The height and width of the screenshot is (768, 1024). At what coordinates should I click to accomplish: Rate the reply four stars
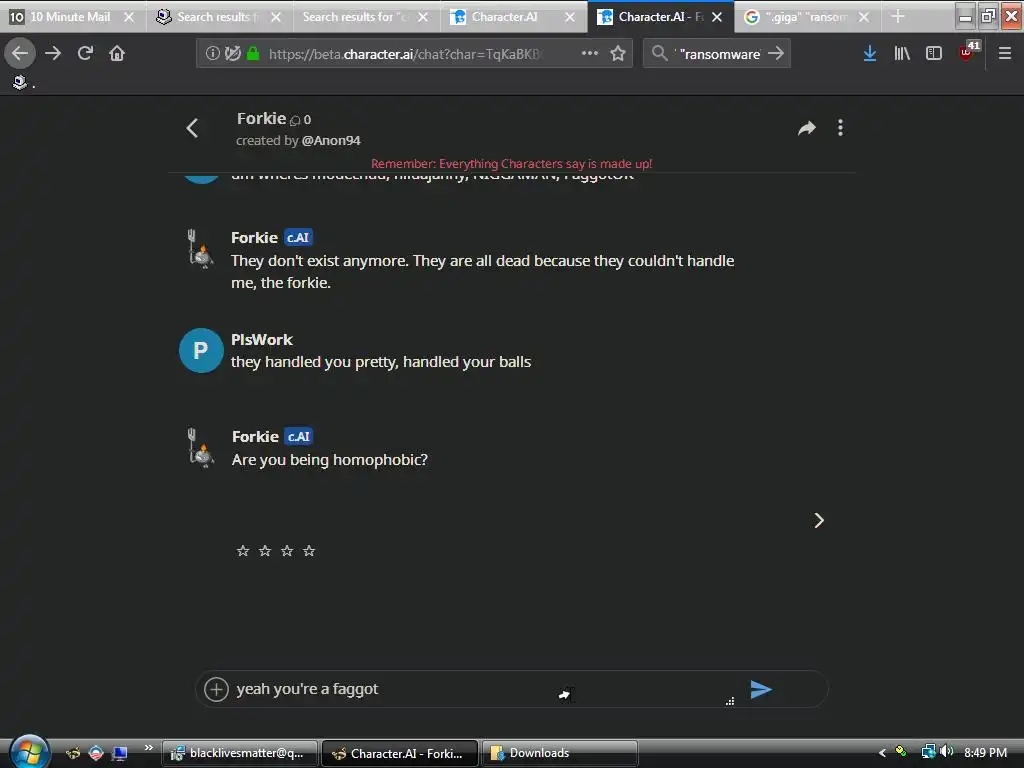310,551
